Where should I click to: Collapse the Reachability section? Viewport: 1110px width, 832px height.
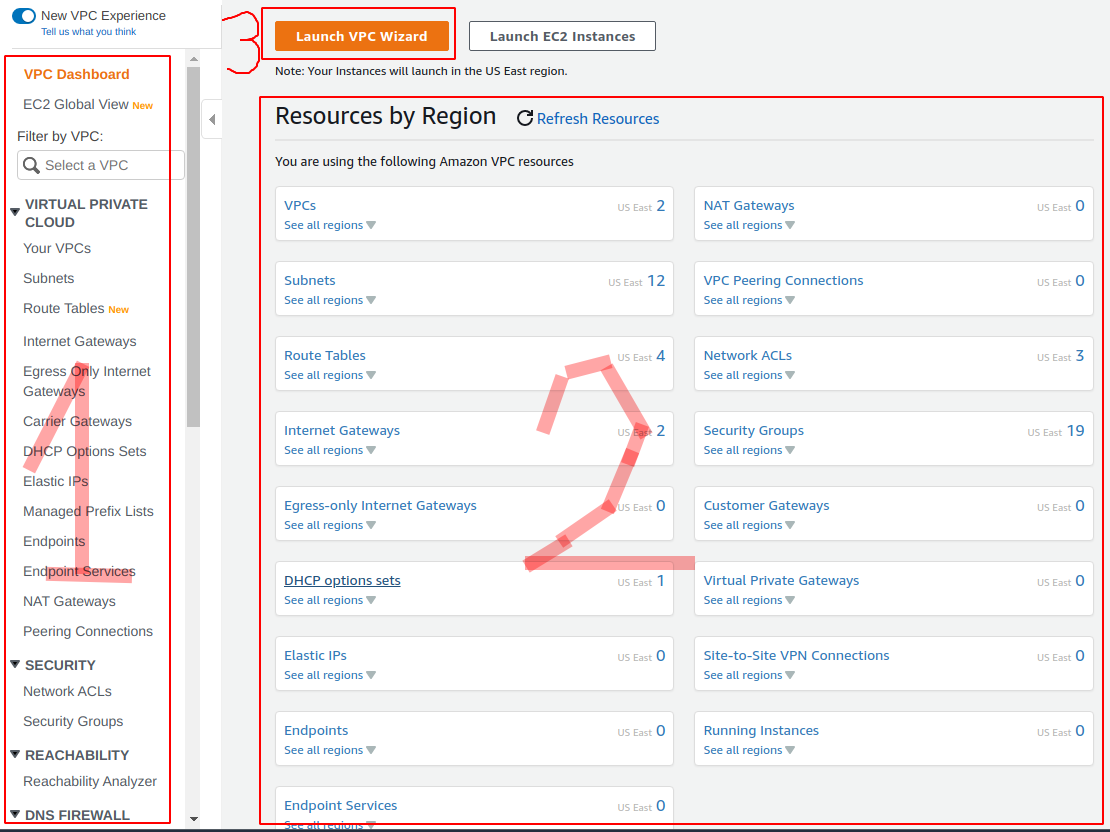point(15,754)
